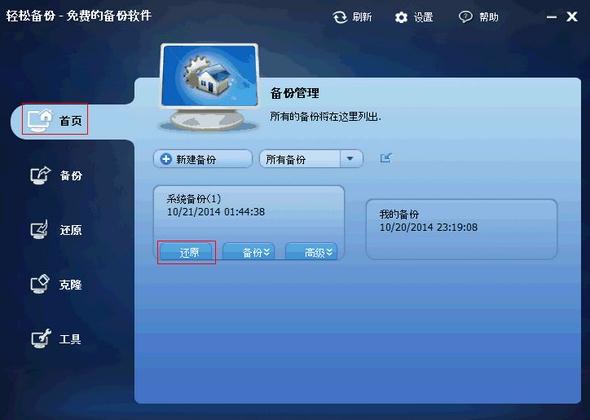
Task: Select the 我的备份 backup card
Action: pos(461,229)
